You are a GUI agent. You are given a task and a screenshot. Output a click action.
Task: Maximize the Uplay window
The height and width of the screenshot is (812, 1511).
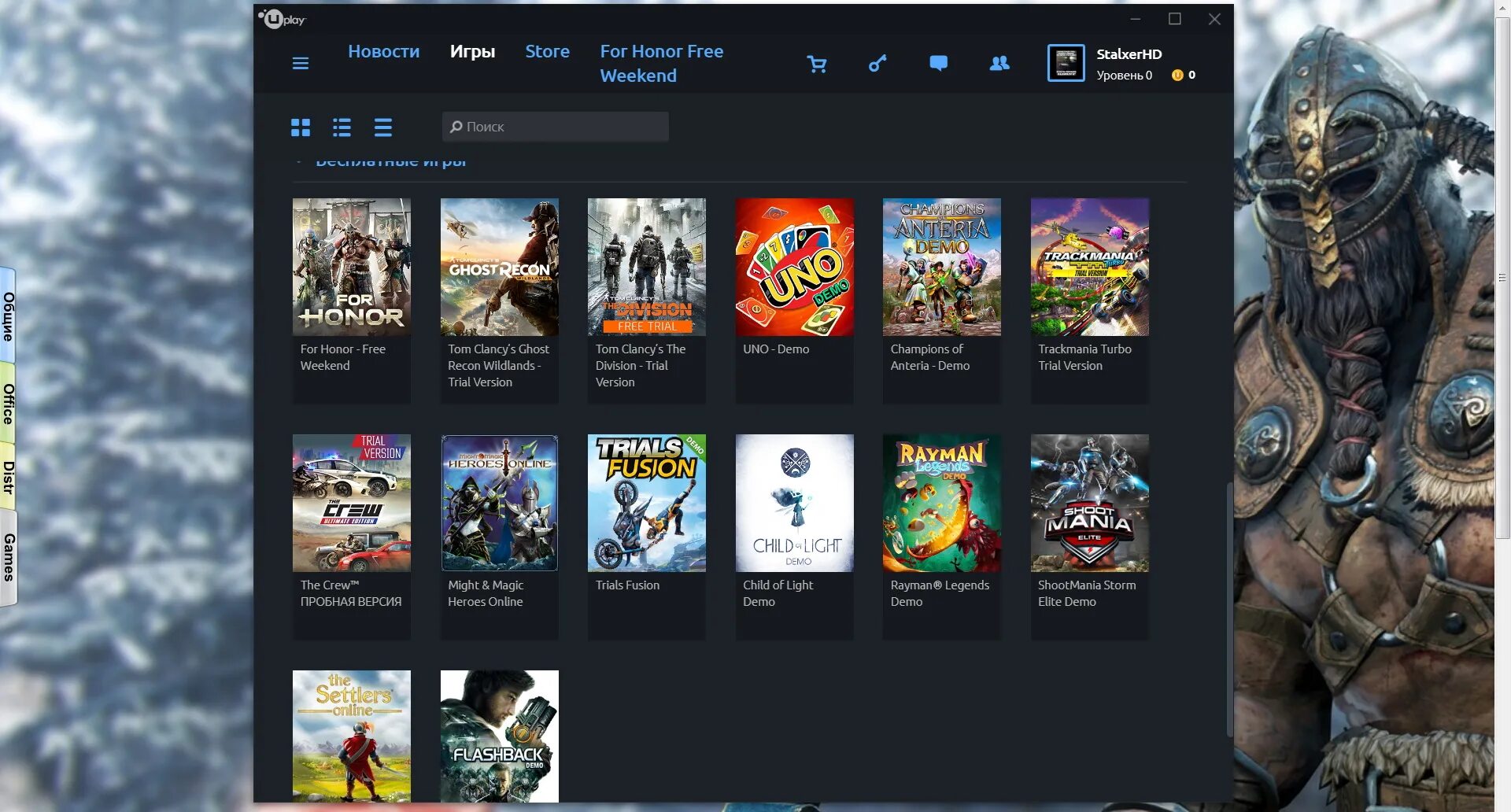(x=1175, y=19)
